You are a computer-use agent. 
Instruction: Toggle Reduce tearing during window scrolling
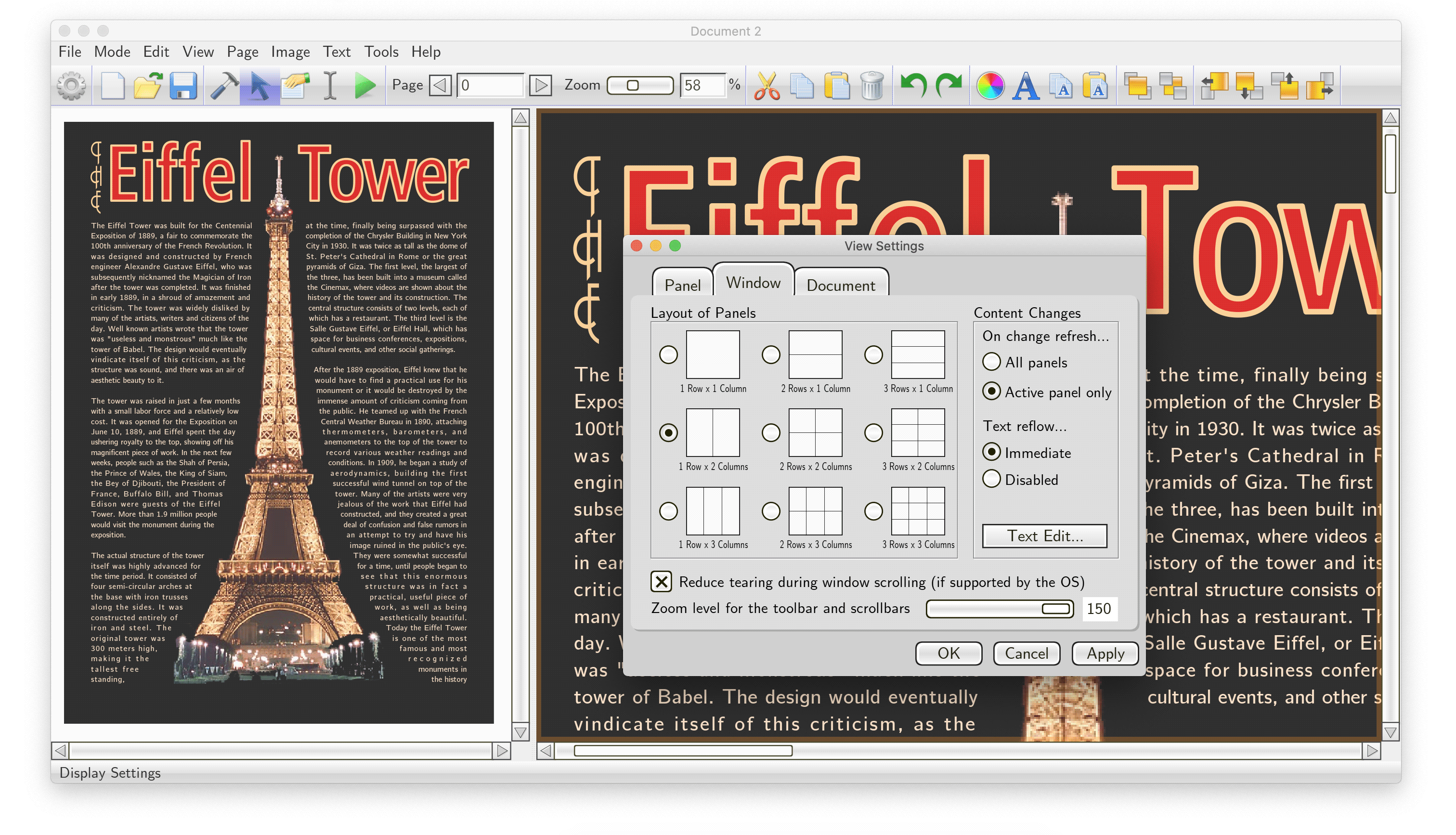(662, 582)
